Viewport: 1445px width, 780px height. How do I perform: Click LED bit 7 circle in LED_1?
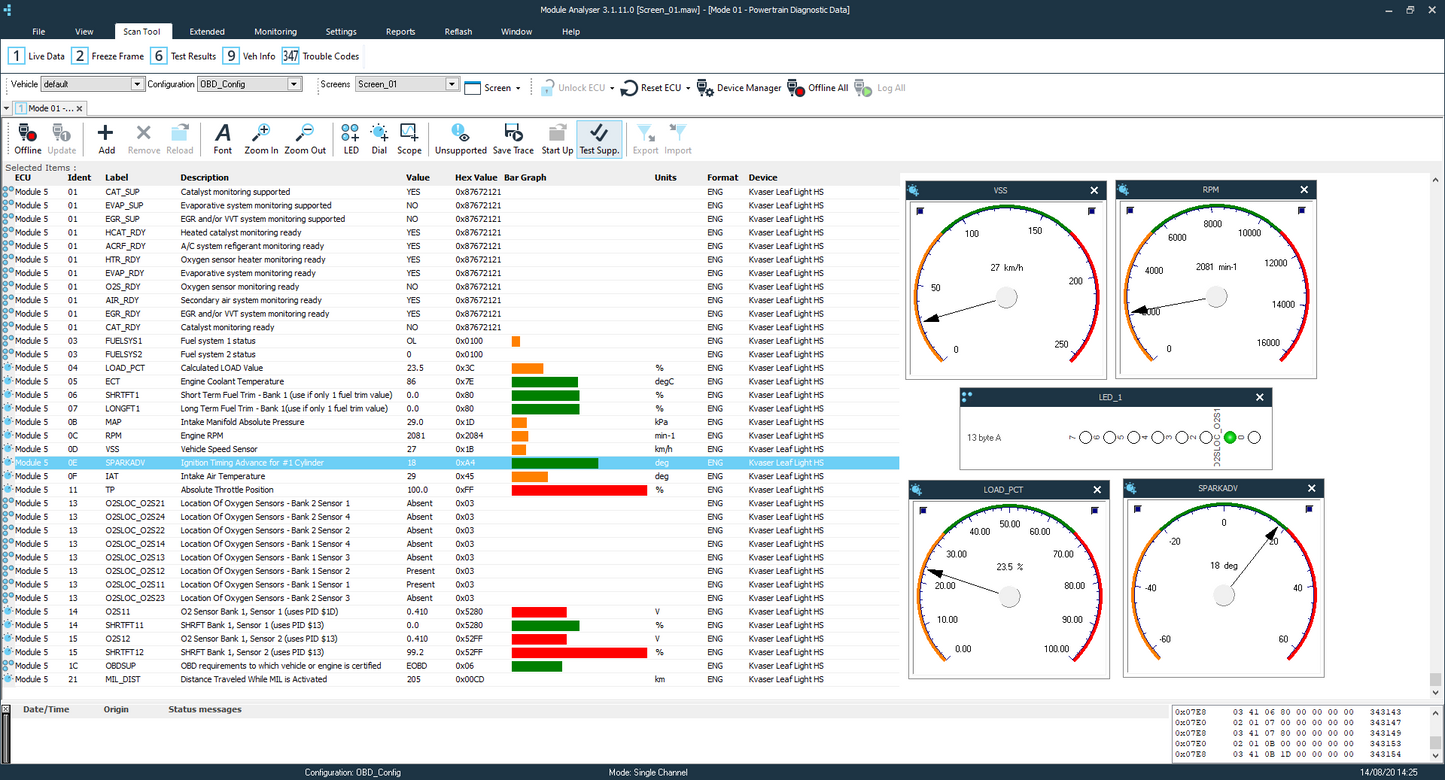pos(1086,437)
